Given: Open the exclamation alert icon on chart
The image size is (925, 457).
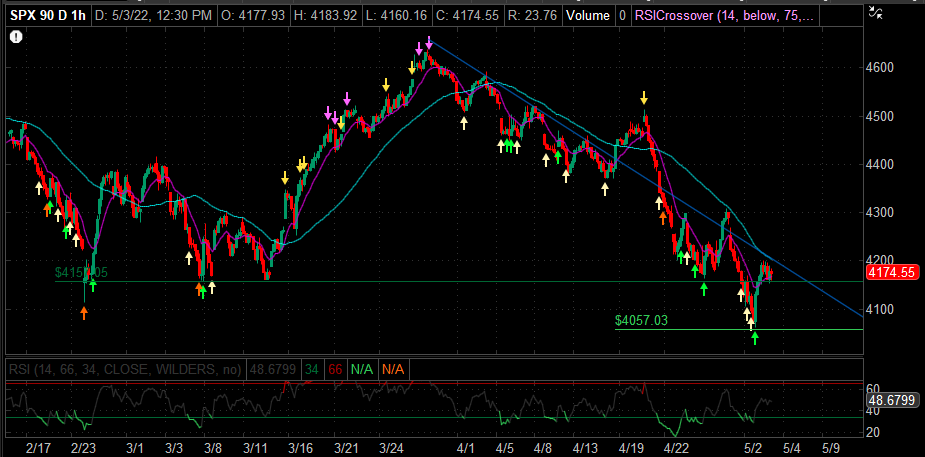Looking at the screenshot, I should 16,37.
